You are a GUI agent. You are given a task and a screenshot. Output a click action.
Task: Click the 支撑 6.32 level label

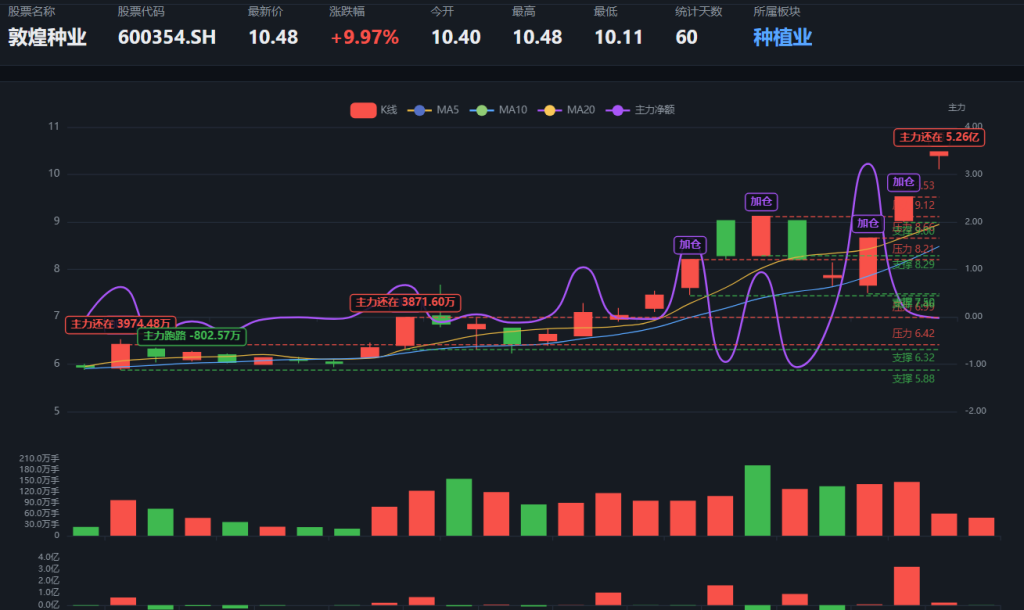tap(913, 358)
